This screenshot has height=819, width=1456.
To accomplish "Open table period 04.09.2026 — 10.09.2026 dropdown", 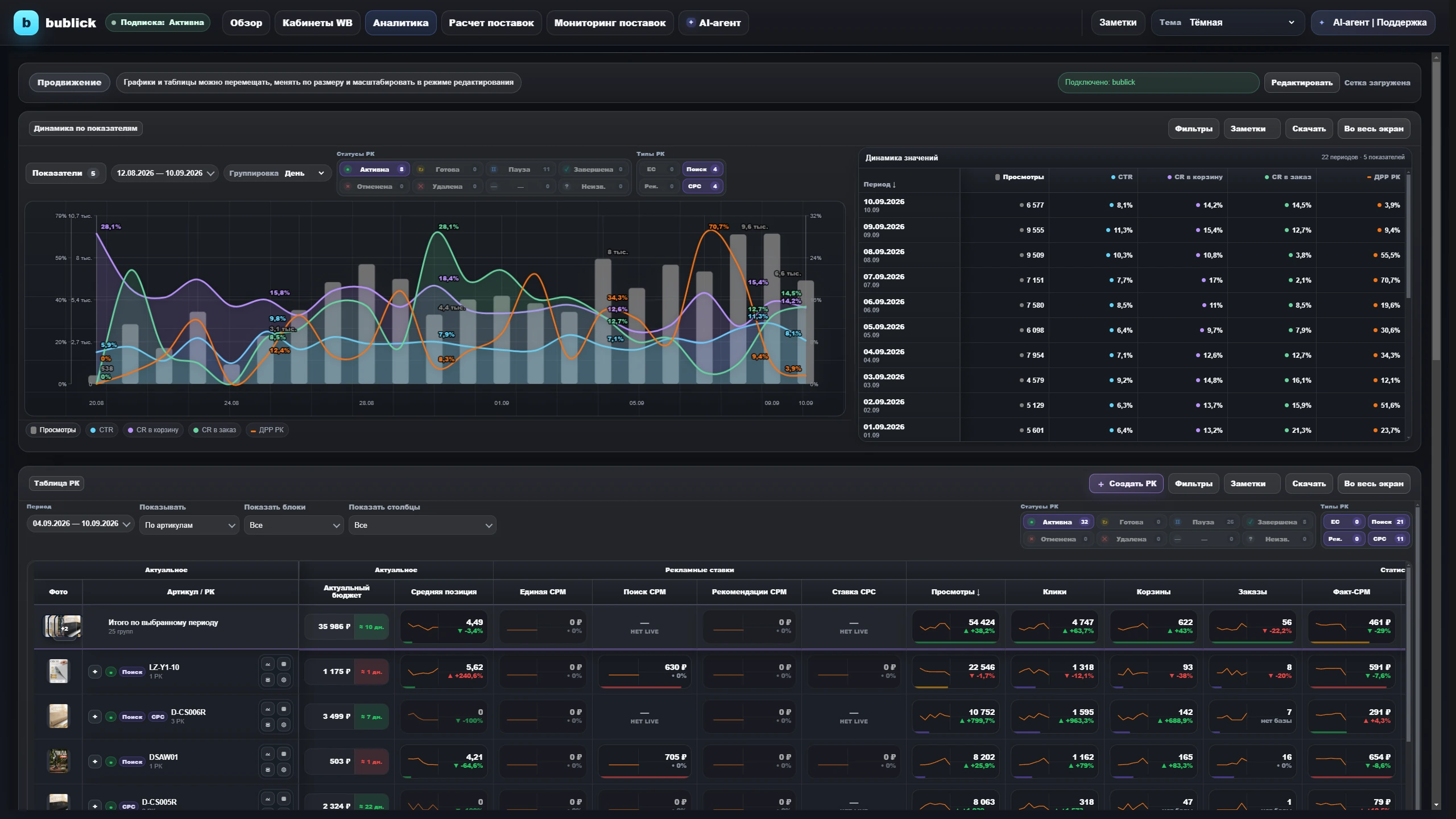I will tap(81, 524).
